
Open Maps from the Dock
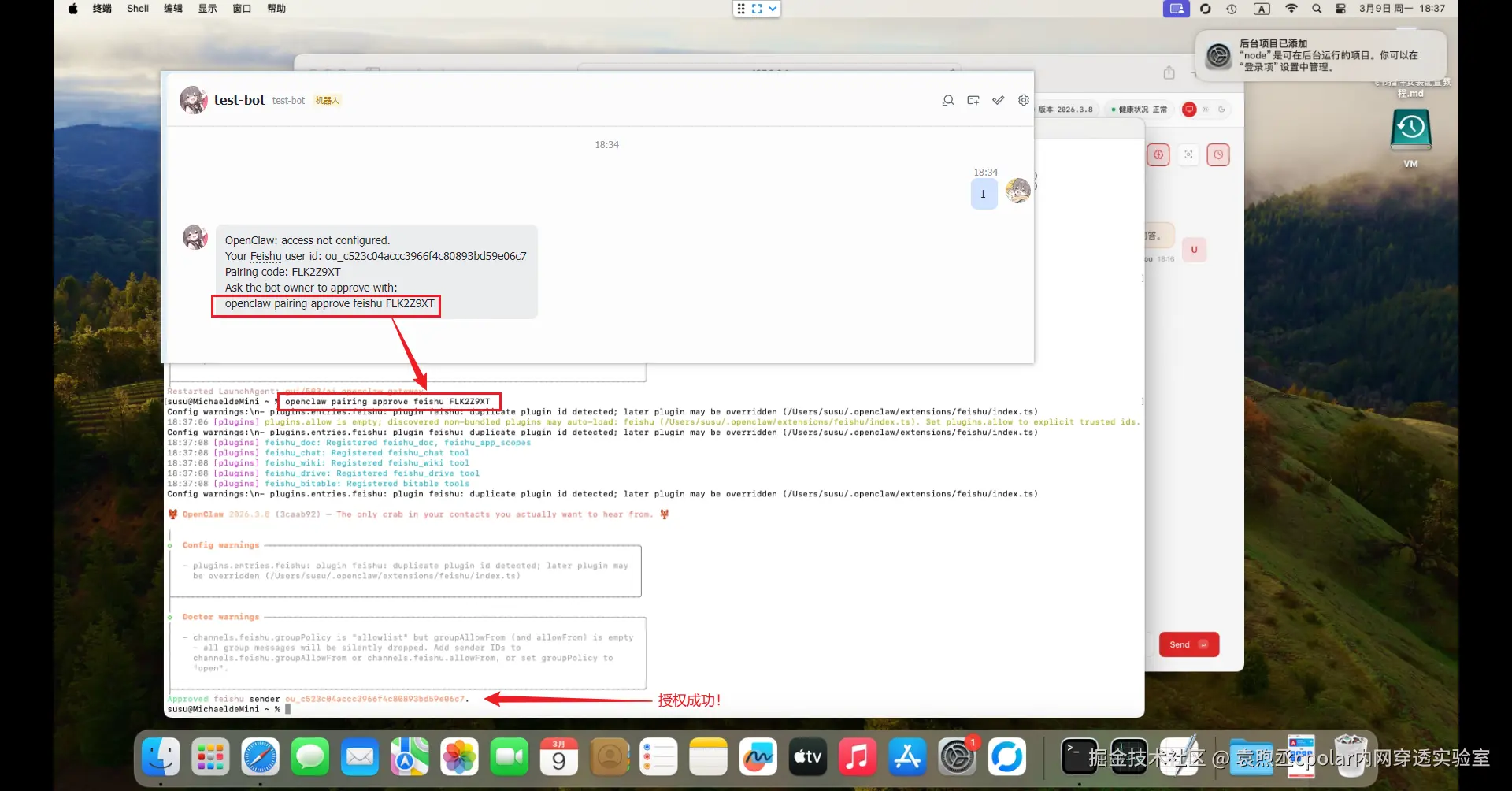(409, 757)
